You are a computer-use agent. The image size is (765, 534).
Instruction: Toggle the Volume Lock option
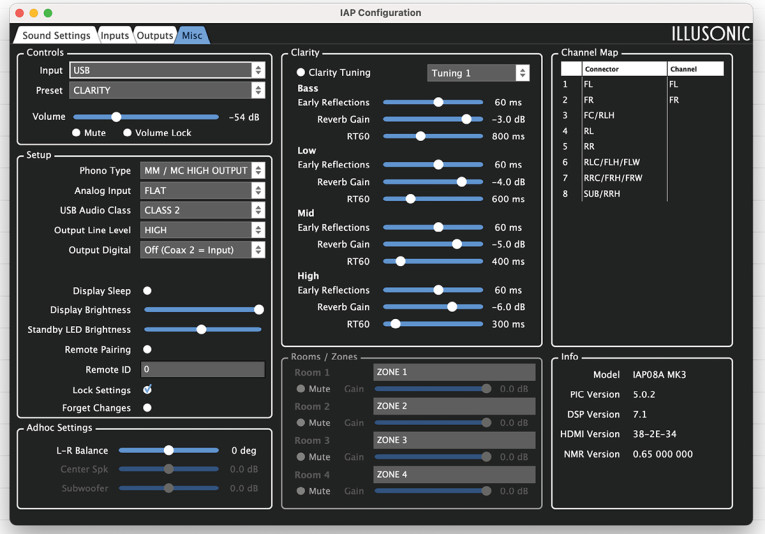(x=127, y=133)
